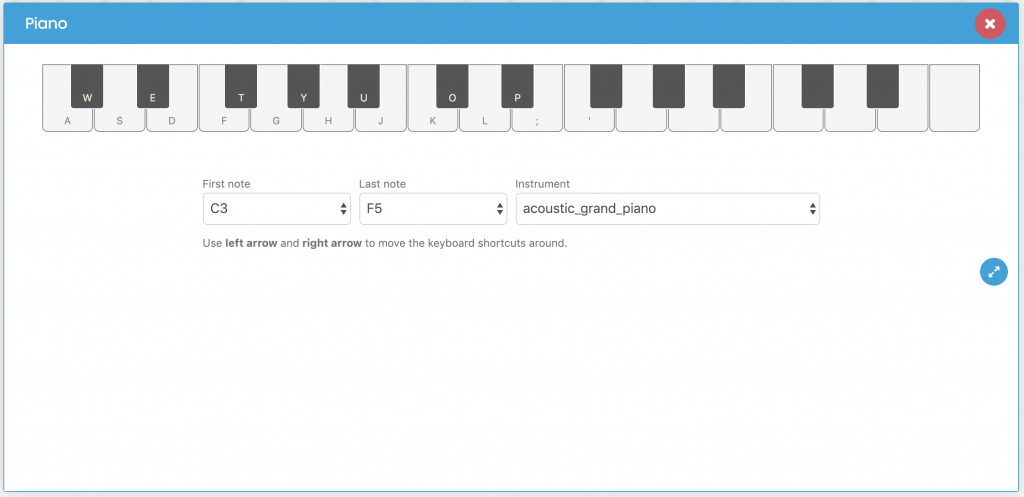
Task: Click the Instrument label
Action: click(x=543, y=184)
